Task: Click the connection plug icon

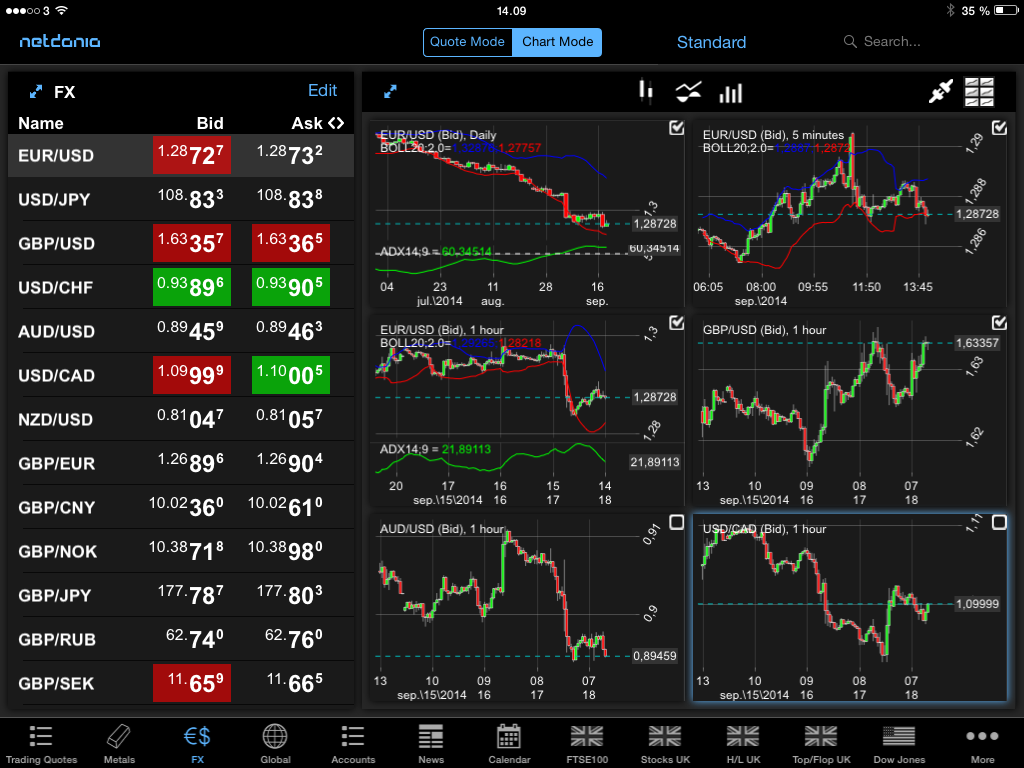Action: point(940,92)
